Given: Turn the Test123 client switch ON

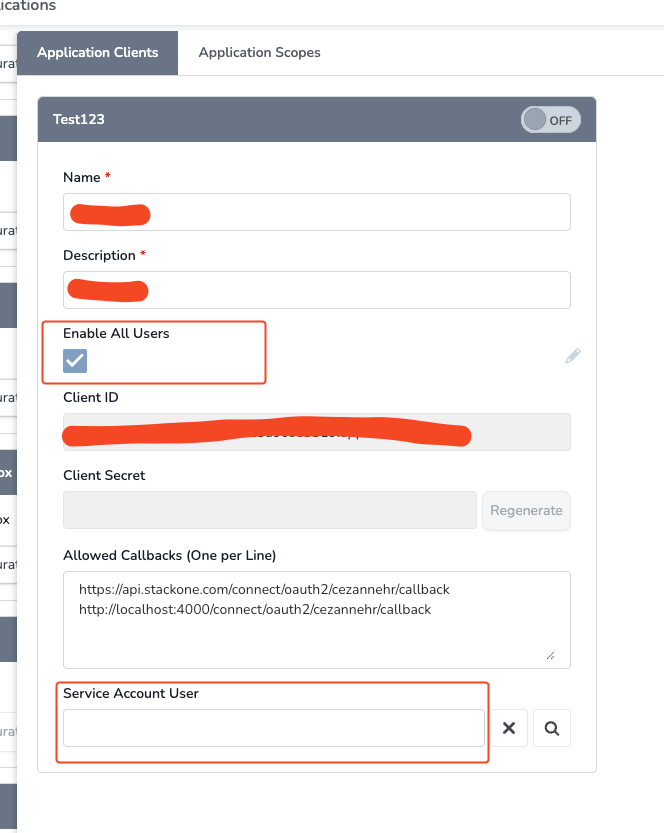Looking at the screenshot, I should 550,119.
